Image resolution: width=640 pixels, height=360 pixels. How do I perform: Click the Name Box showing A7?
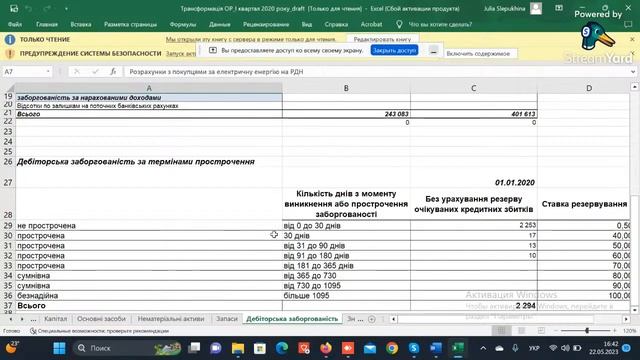click(x=24, y=71)
